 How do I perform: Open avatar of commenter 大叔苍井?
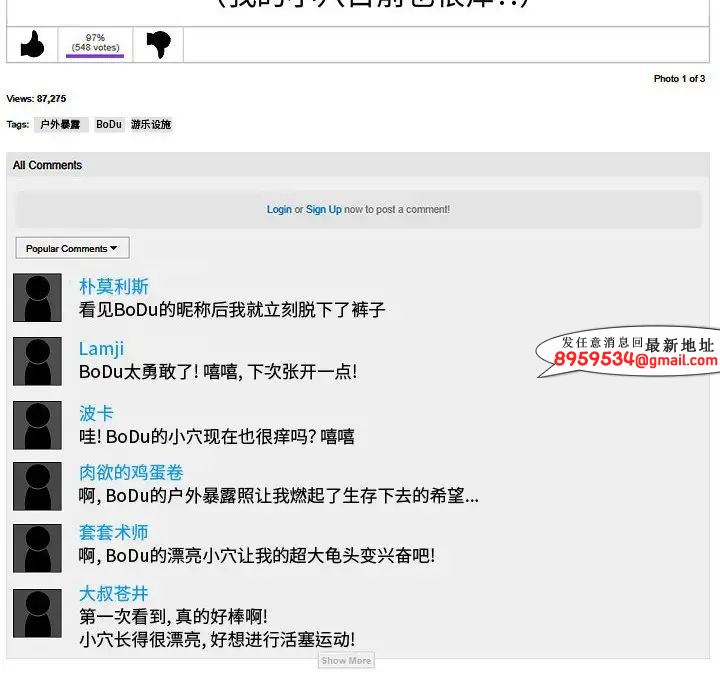pyautogui.click(x=37, y=613)
